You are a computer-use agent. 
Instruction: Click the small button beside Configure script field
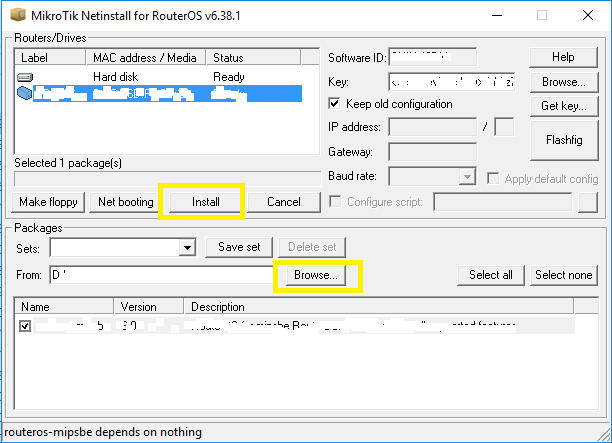tap(588, 202)
